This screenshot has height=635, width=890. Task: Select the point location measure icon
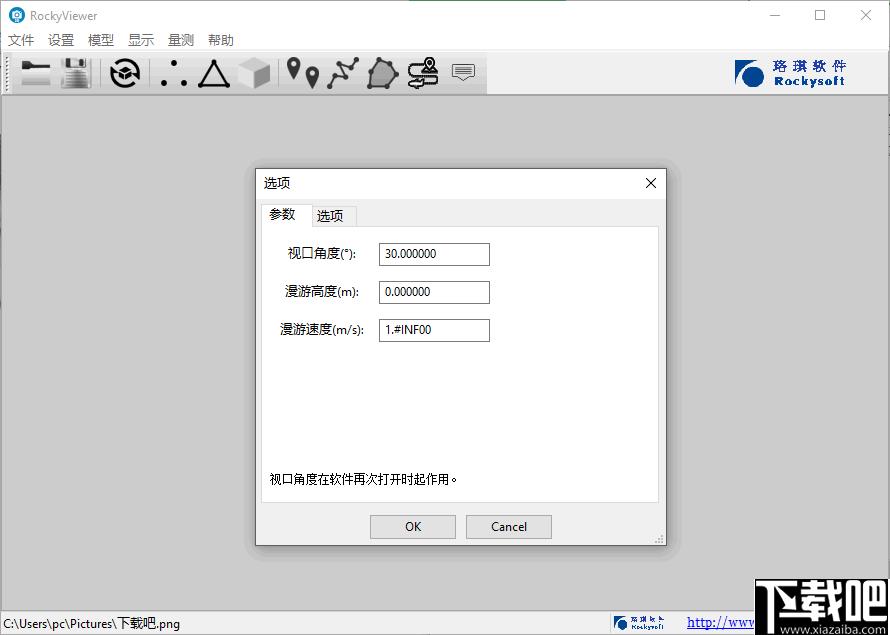tap(303, 73)
